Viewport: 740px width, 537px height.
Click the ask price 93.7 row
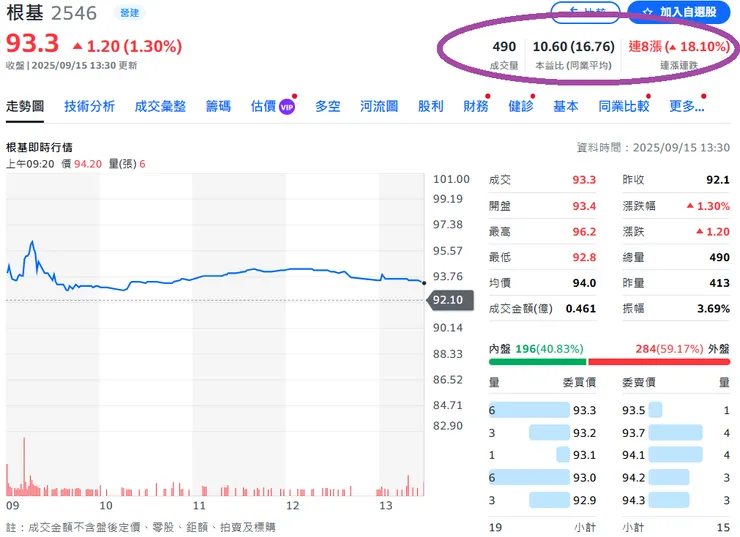676,433
